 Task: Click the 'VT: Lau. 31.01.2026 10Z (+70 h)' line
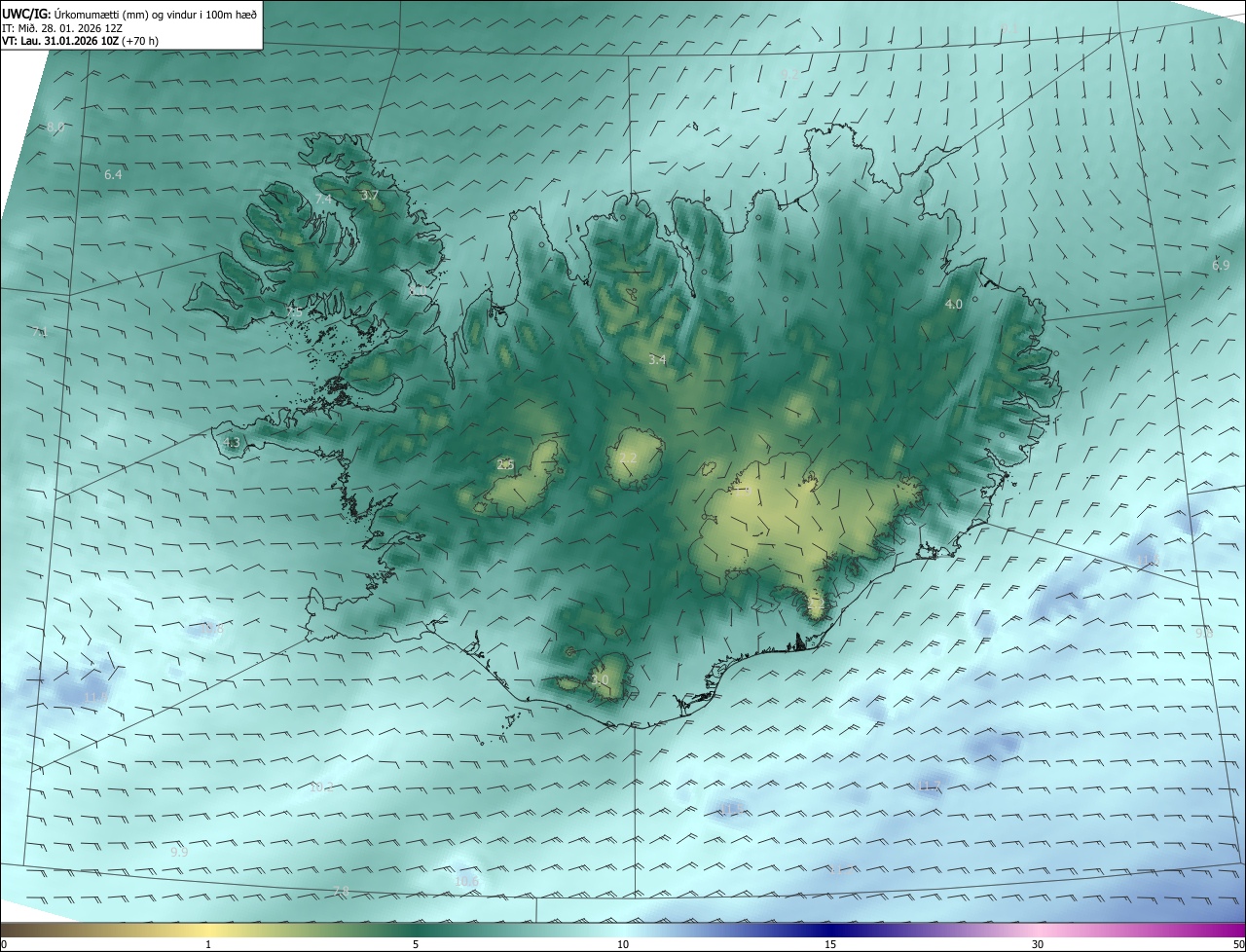(x=80, y=41)
